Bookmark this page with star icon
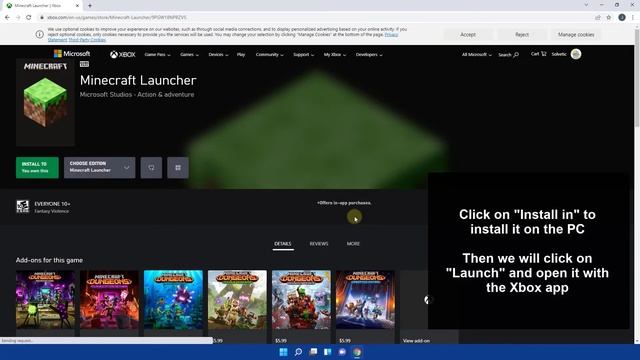This screenshot has width=640, height=360. pos(609,18)
